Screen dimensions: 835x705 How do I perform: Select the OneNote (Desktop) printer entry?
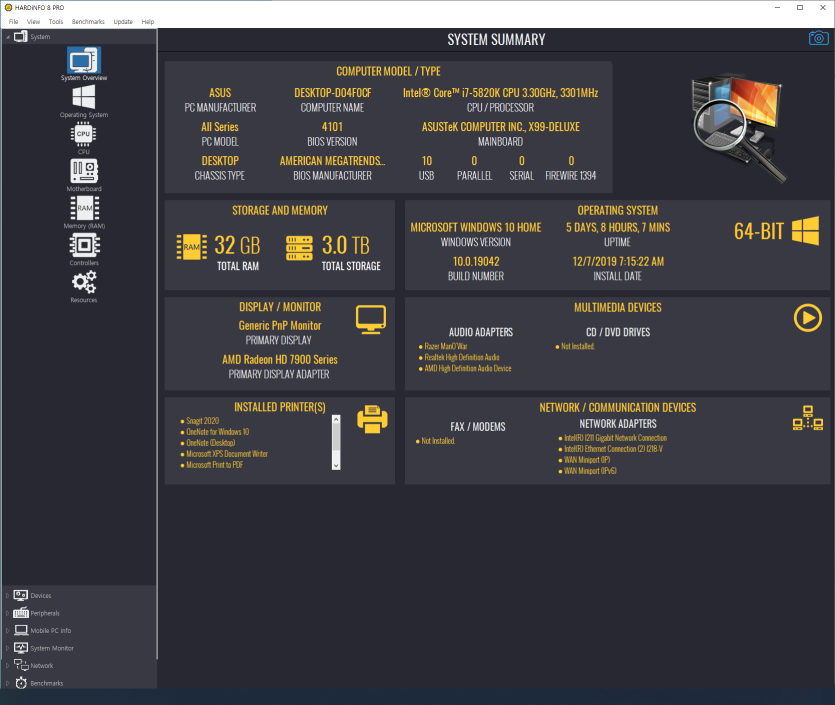pyautogui.click(x=210, y=443)
